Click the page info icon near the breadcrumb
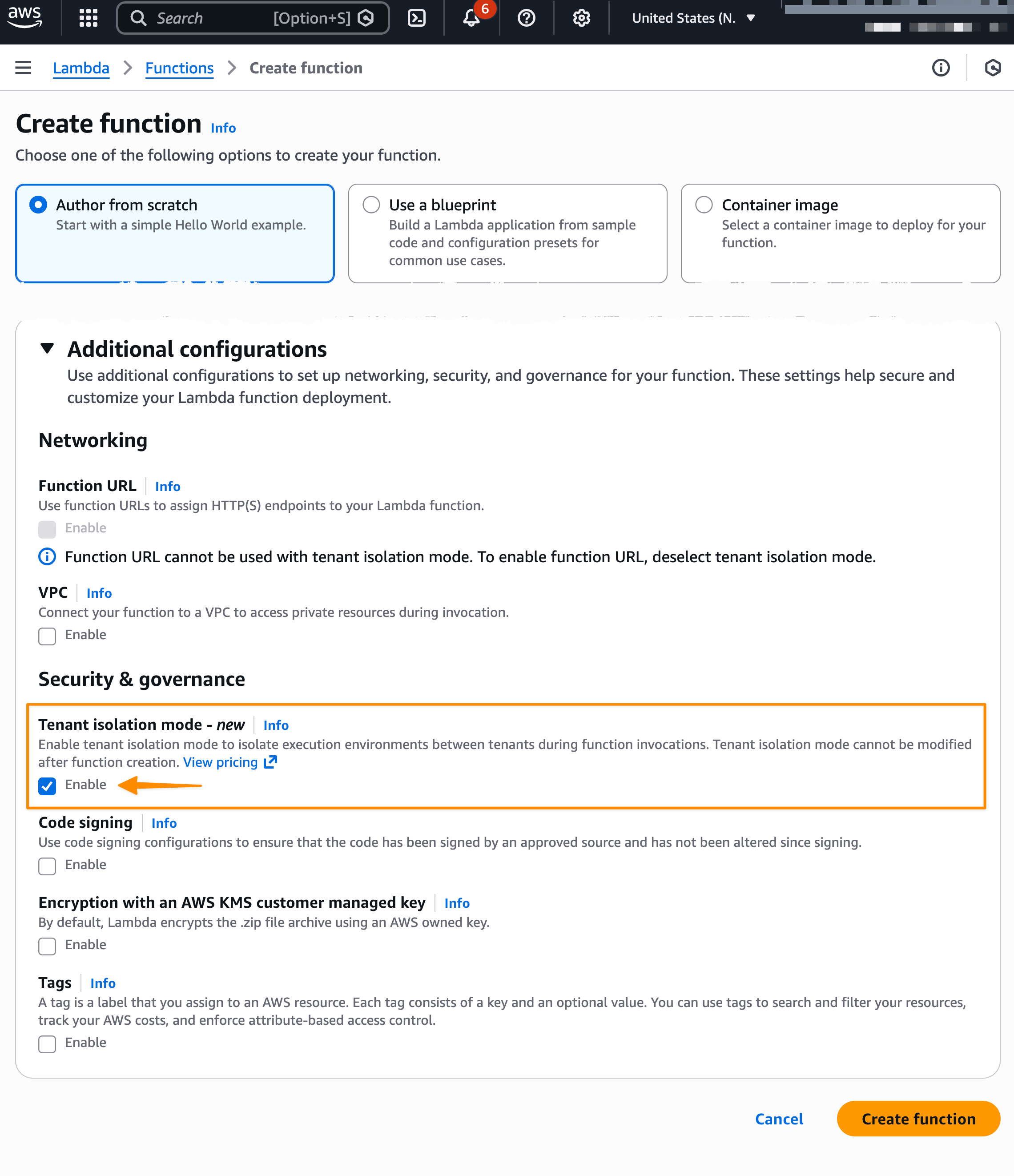Screen dimensions: 1014x1176 [x=940, y=68]
